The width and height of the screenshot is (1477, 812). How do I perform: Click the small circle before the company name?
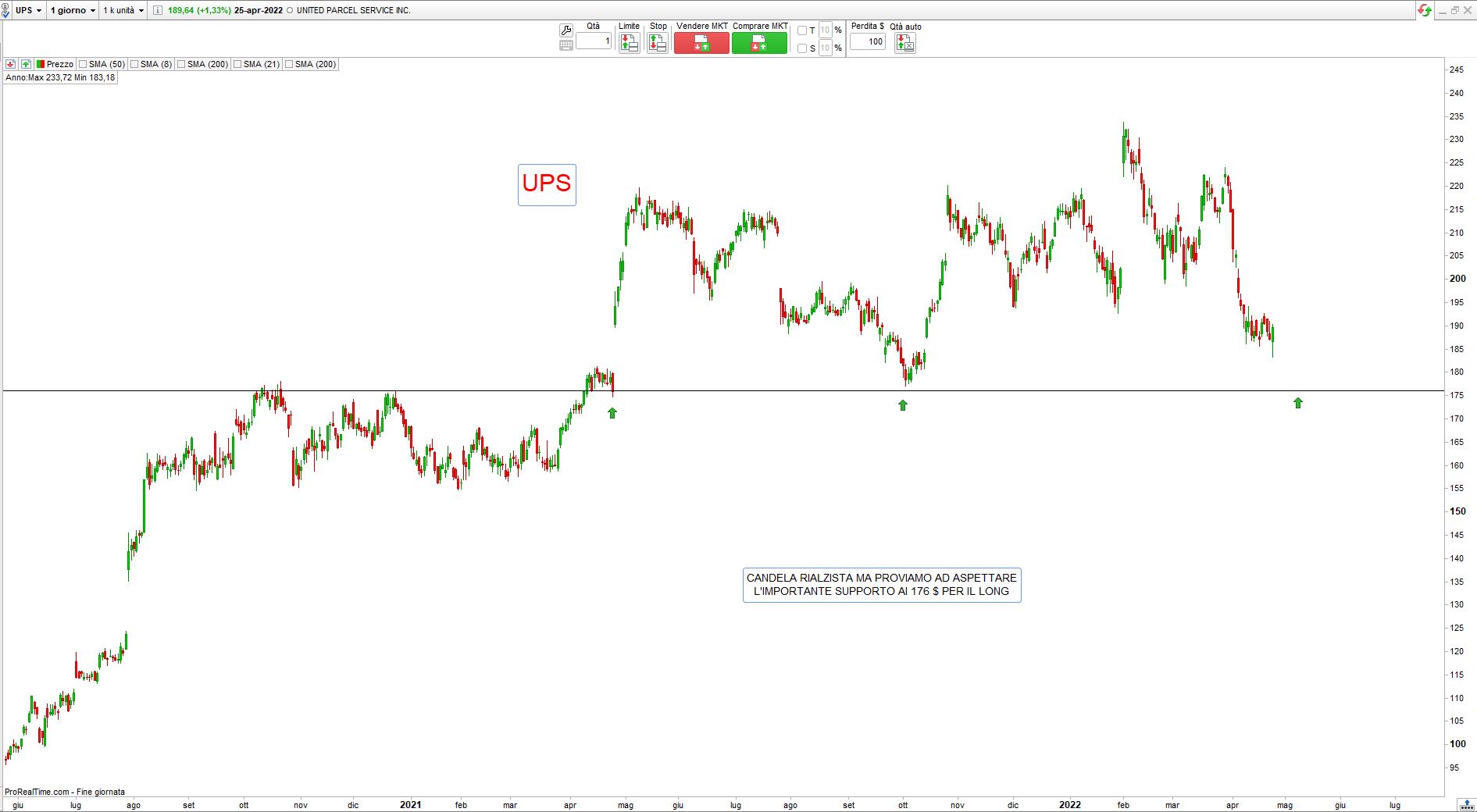(x=290, y=10)
